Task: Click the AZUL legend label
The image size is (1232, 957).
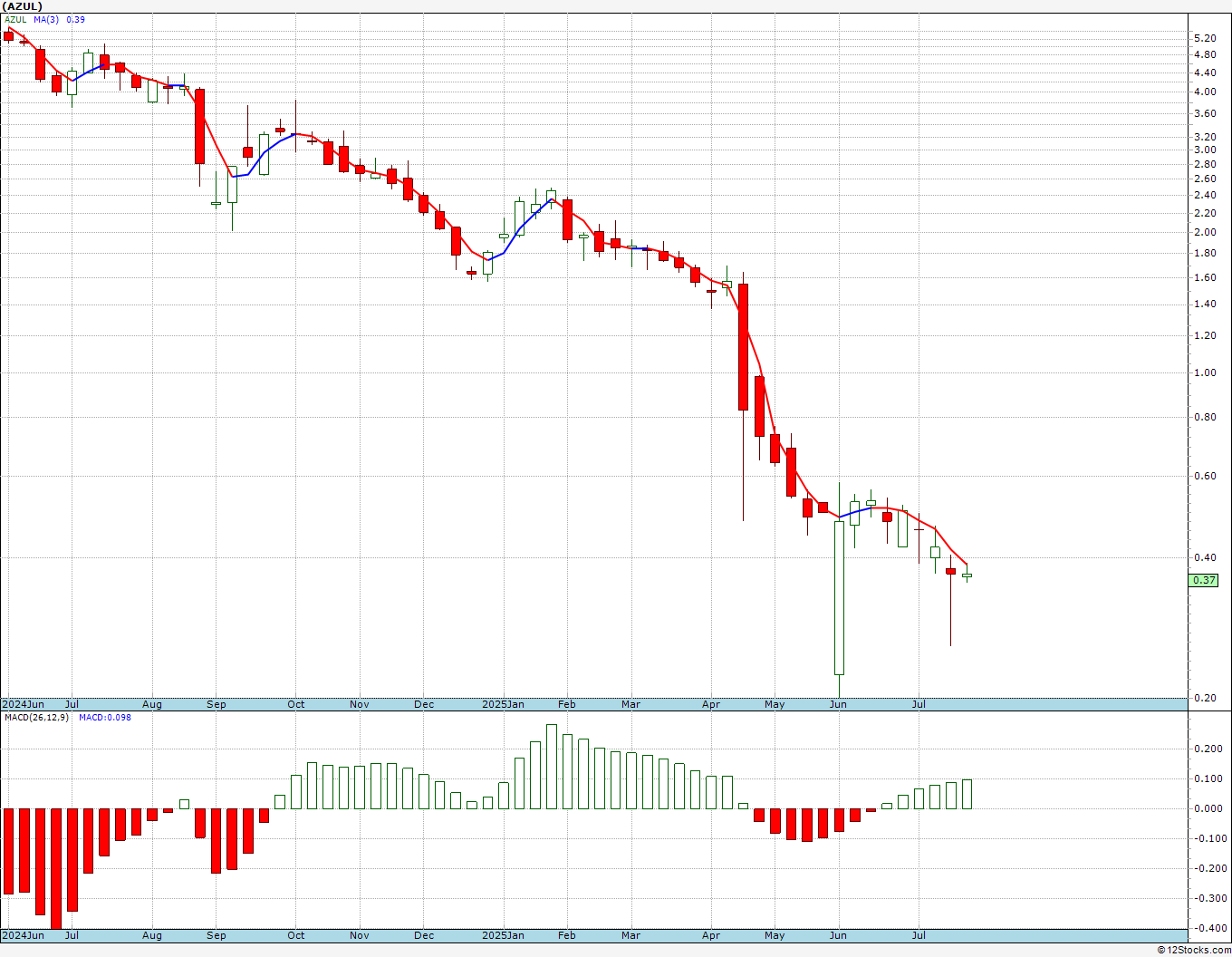Action: tap(15, 19)
